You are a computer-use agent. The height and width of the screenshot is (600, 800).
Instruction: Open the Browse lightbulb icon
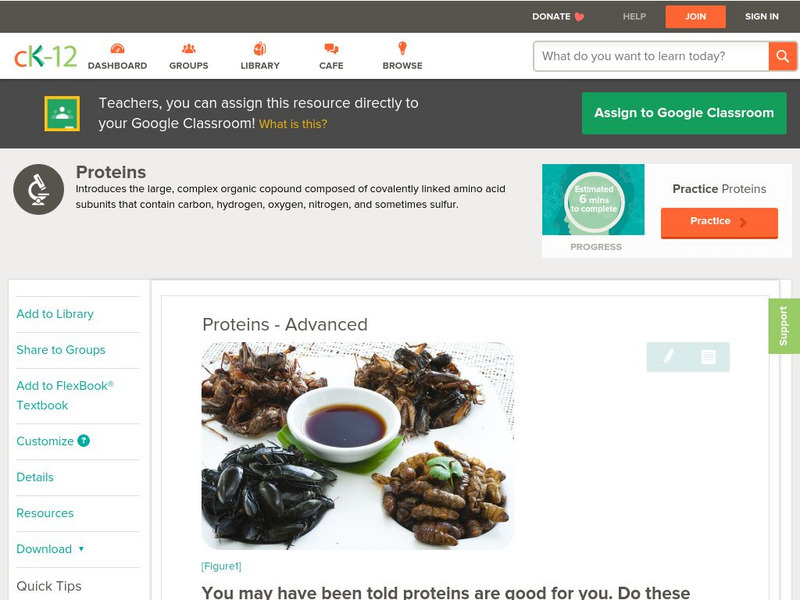[x=403, y=48]
